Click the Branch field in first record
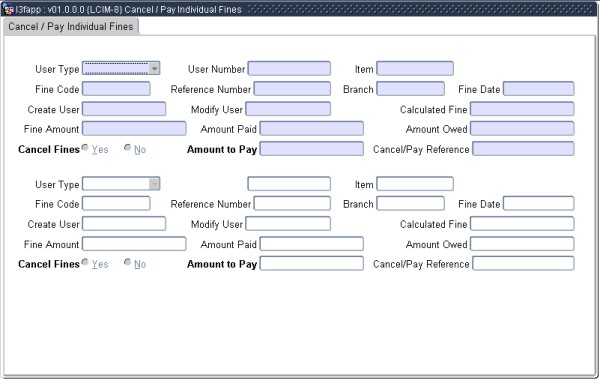600x380 pixels. tap(410, 89)
